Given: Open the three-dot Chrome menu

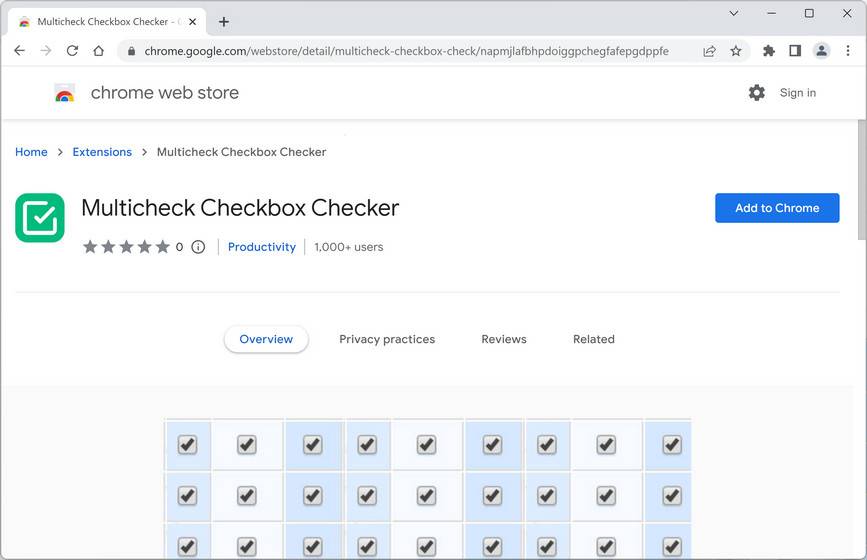Looking at the screenshot, I should click(847, 51).
